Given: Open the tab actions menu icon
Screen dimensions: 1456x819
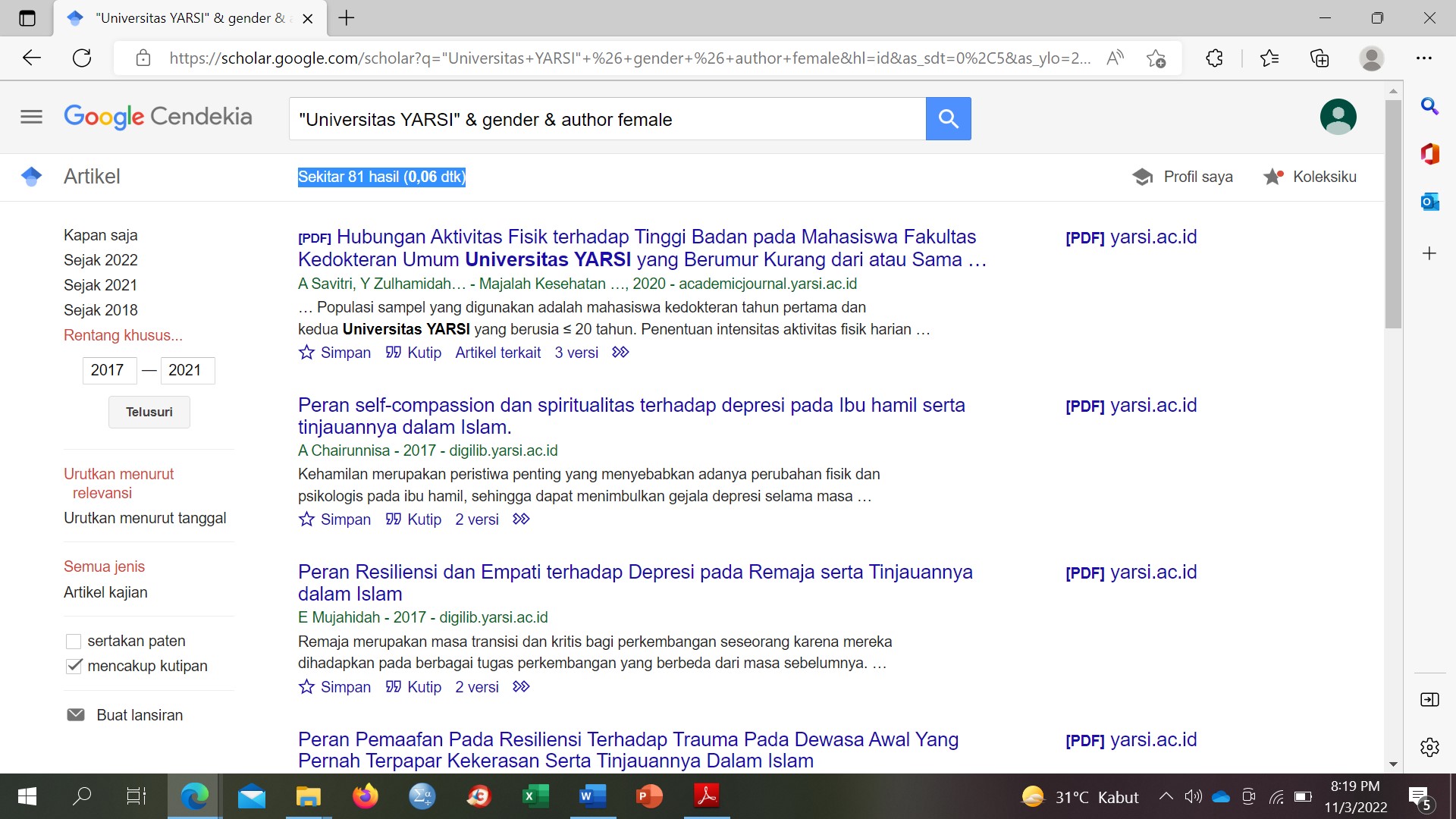Looking at the screenshot, I should click(x=27, y=18).
